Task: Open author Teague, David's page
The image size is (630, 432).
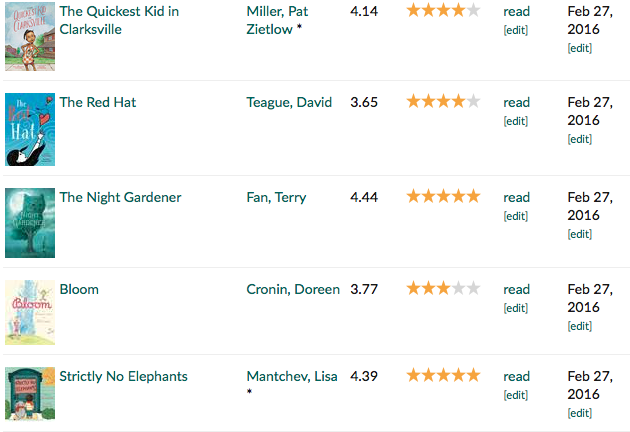Action: click(x=289, y=102)
